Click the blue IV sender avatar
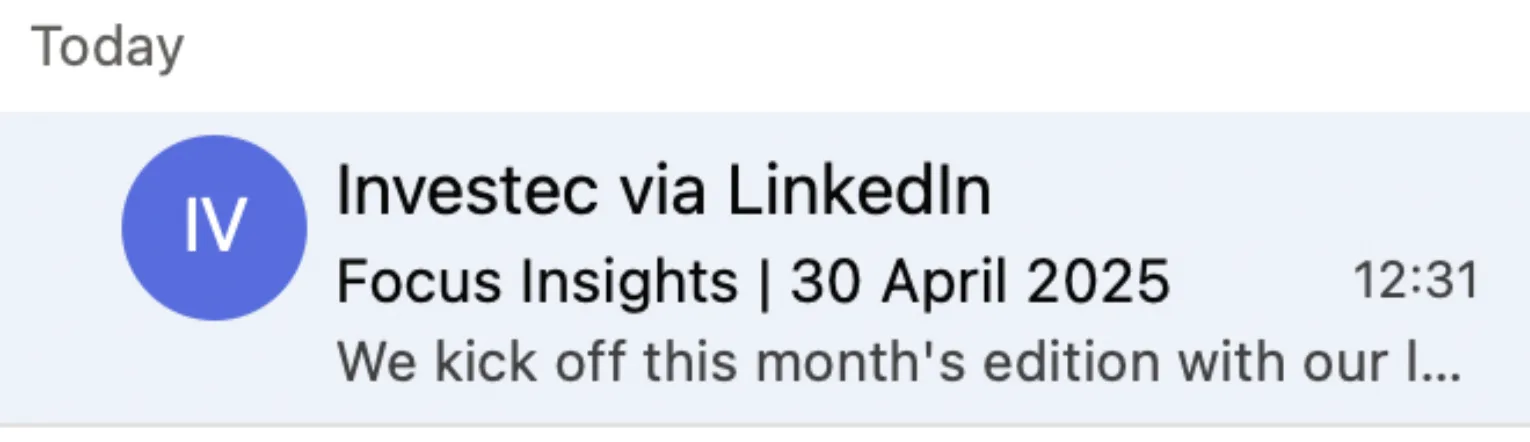The width and height of the screenshot is (1530, 442). [x=214, y=228]
